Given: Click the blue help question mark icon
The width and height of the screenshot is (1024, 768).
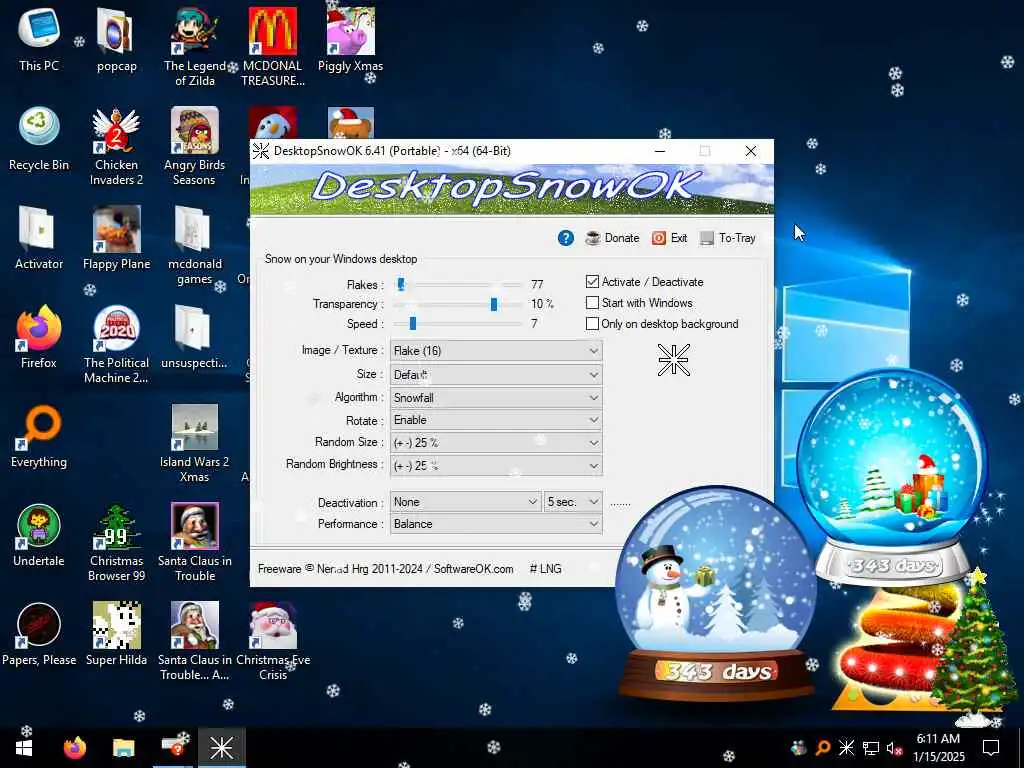Looking at the screenshot, I should click(x=566, y=238).
